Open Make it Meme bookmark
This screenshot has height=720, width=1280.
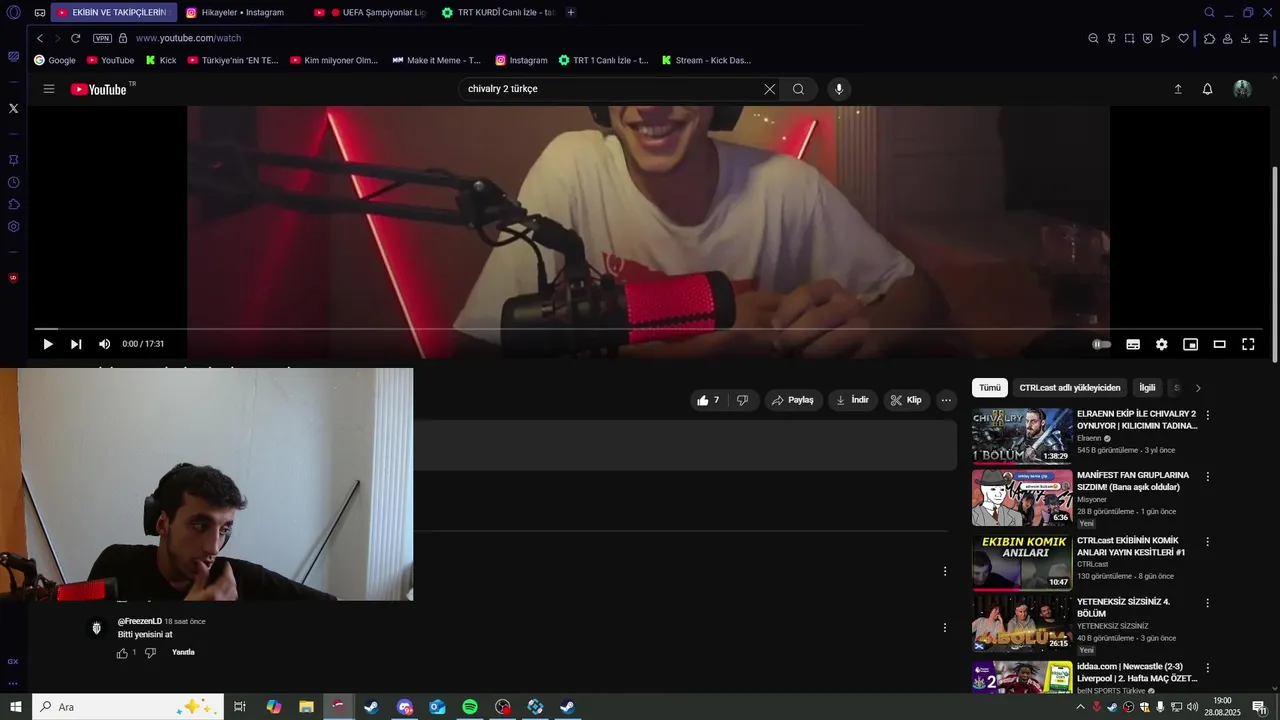[436, 60]
